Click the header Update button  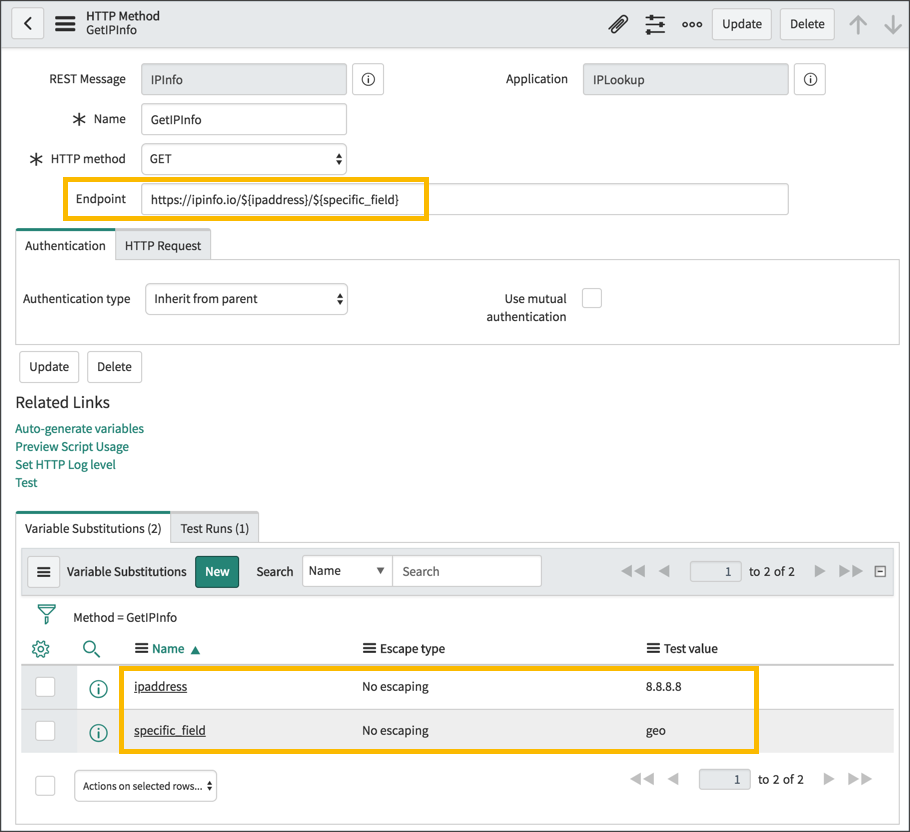pyautogui.click(x=742, y=24)
